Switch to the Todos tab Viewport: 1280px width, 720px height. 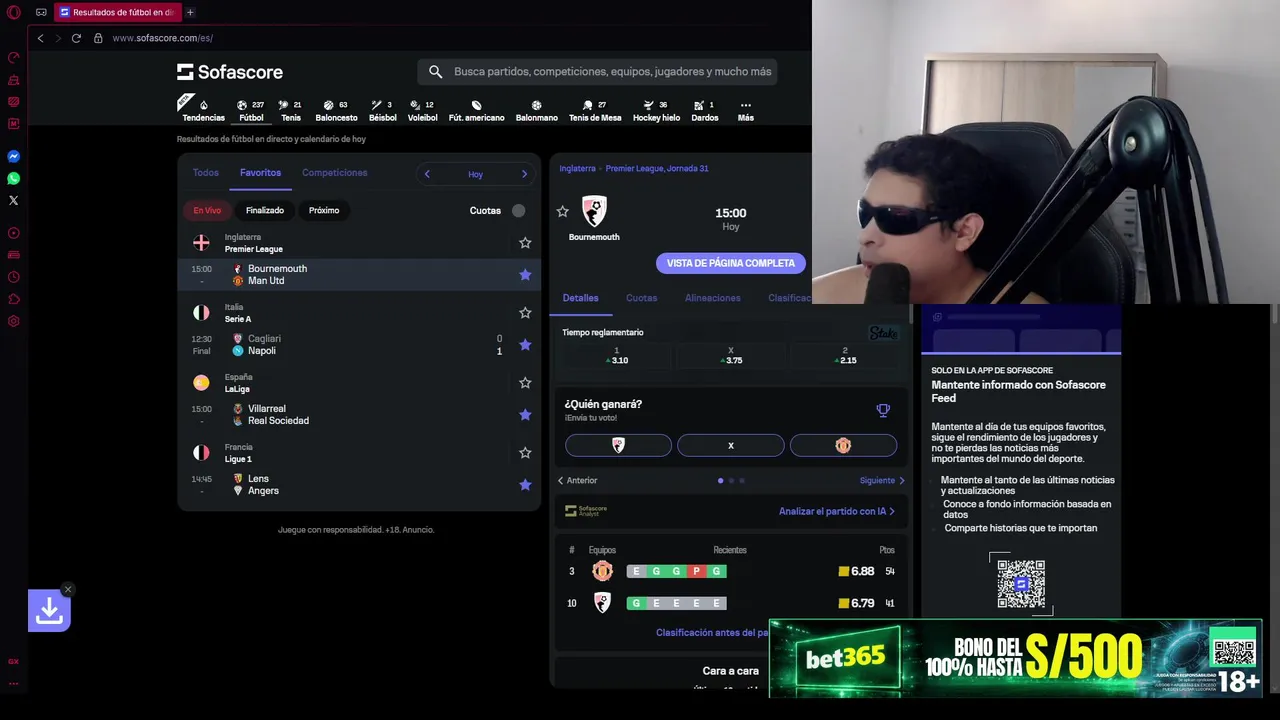point(206,173)
